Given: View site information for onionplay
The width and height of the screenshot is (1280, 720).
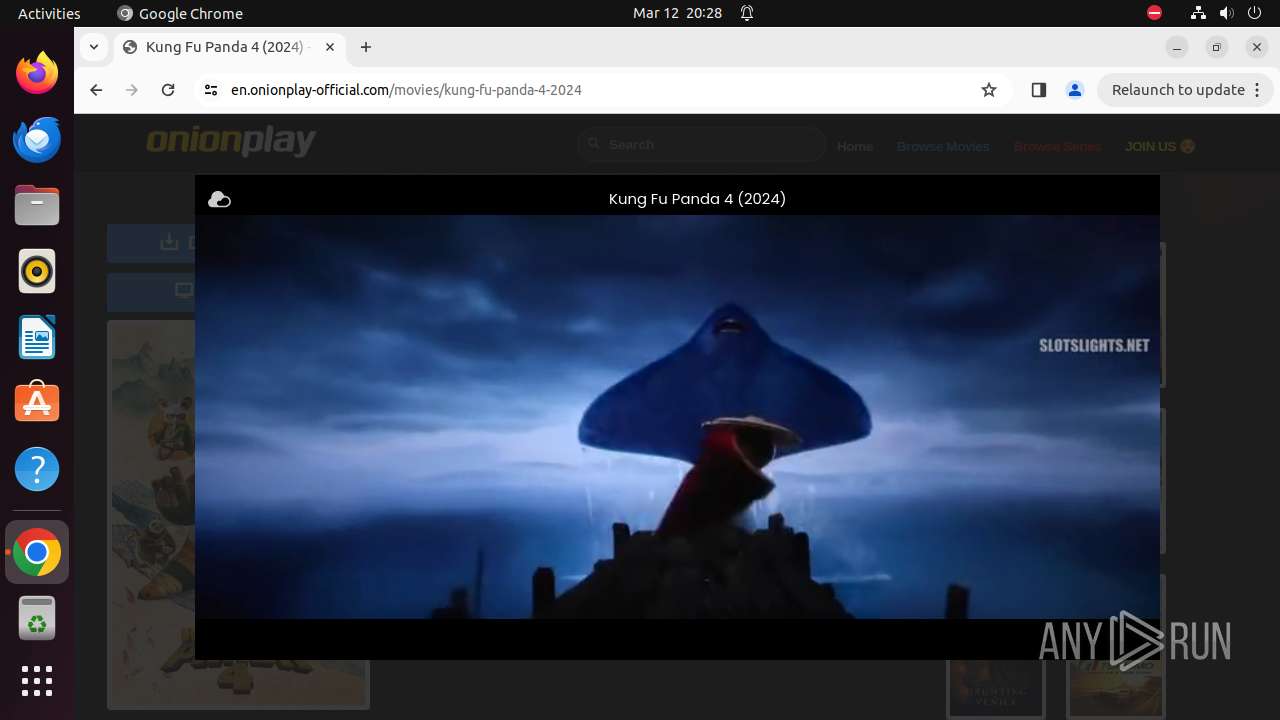Looking at the screenshot, I should tap(210, 90).
